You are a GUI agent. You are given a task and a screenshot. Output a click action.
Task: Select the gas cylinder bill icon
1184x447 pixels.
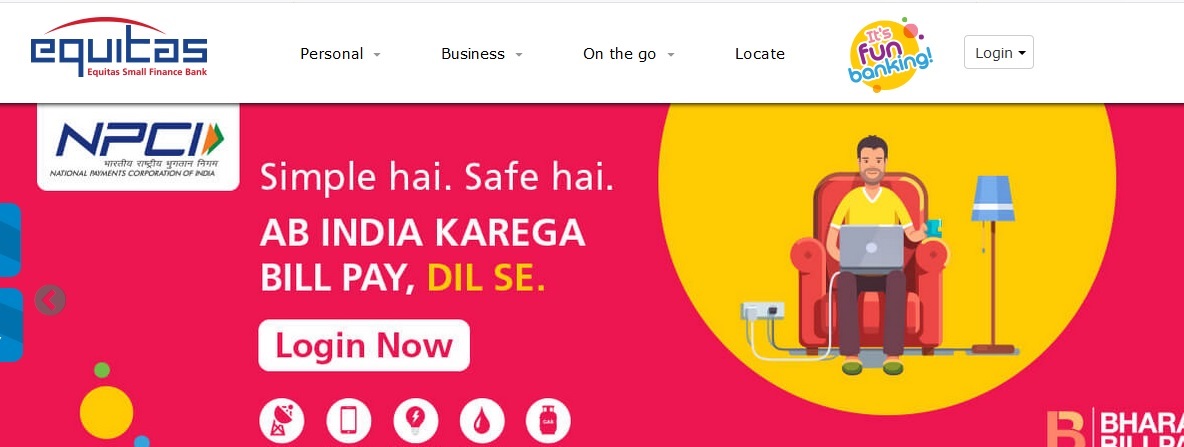548,421
